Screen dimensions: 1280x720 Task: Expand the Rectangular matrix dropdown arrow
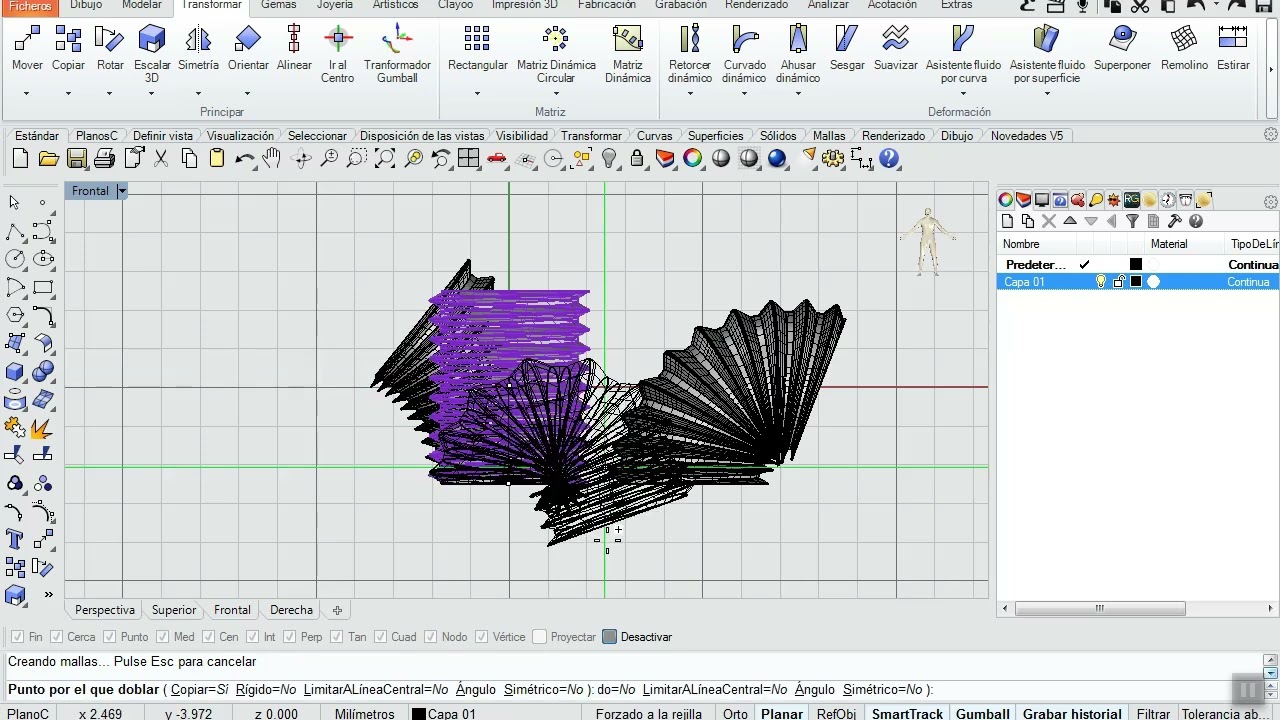pyautogui.click(x=478, y=94)
